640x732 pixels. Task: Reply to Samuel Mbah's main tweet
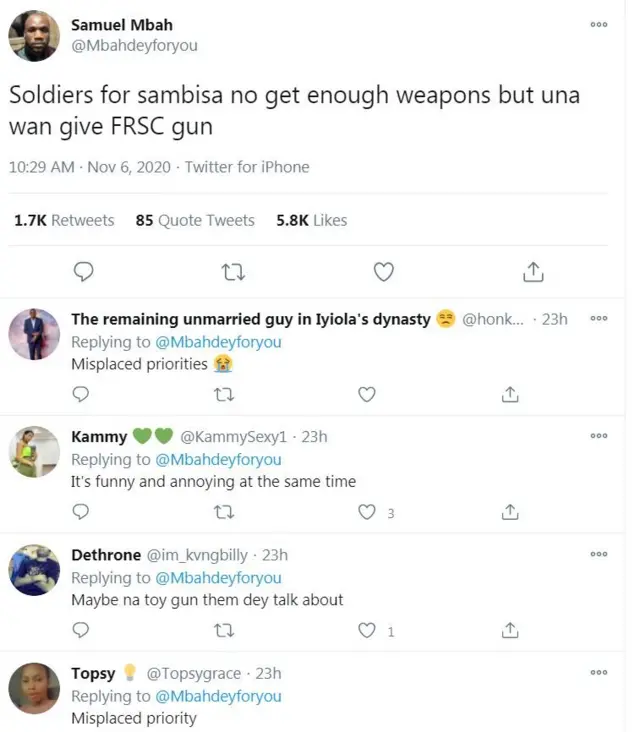(84, 271)
